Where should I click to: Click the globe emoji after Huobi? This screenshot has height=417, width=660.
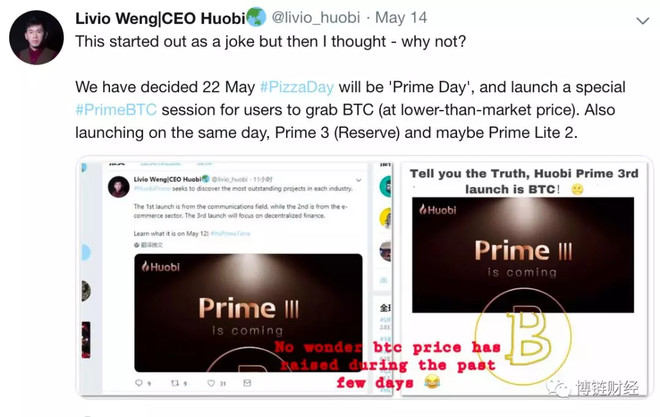256,18
